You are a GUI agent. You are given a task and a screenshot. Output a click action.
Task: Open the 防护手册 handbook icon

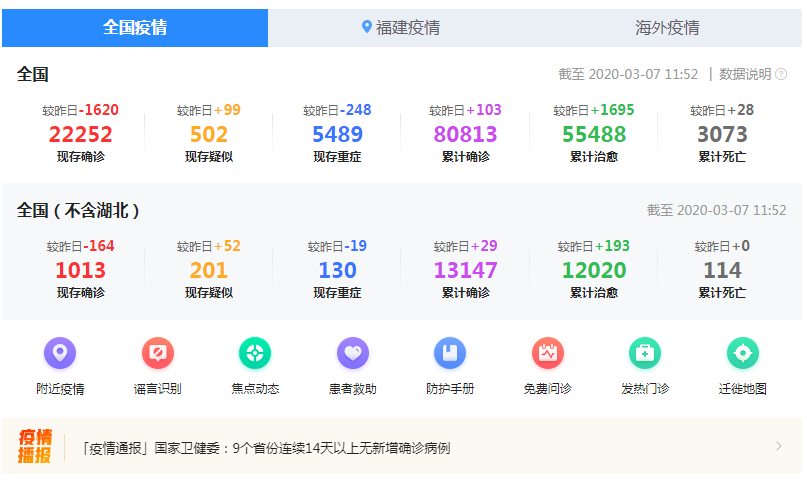point(450,353)
